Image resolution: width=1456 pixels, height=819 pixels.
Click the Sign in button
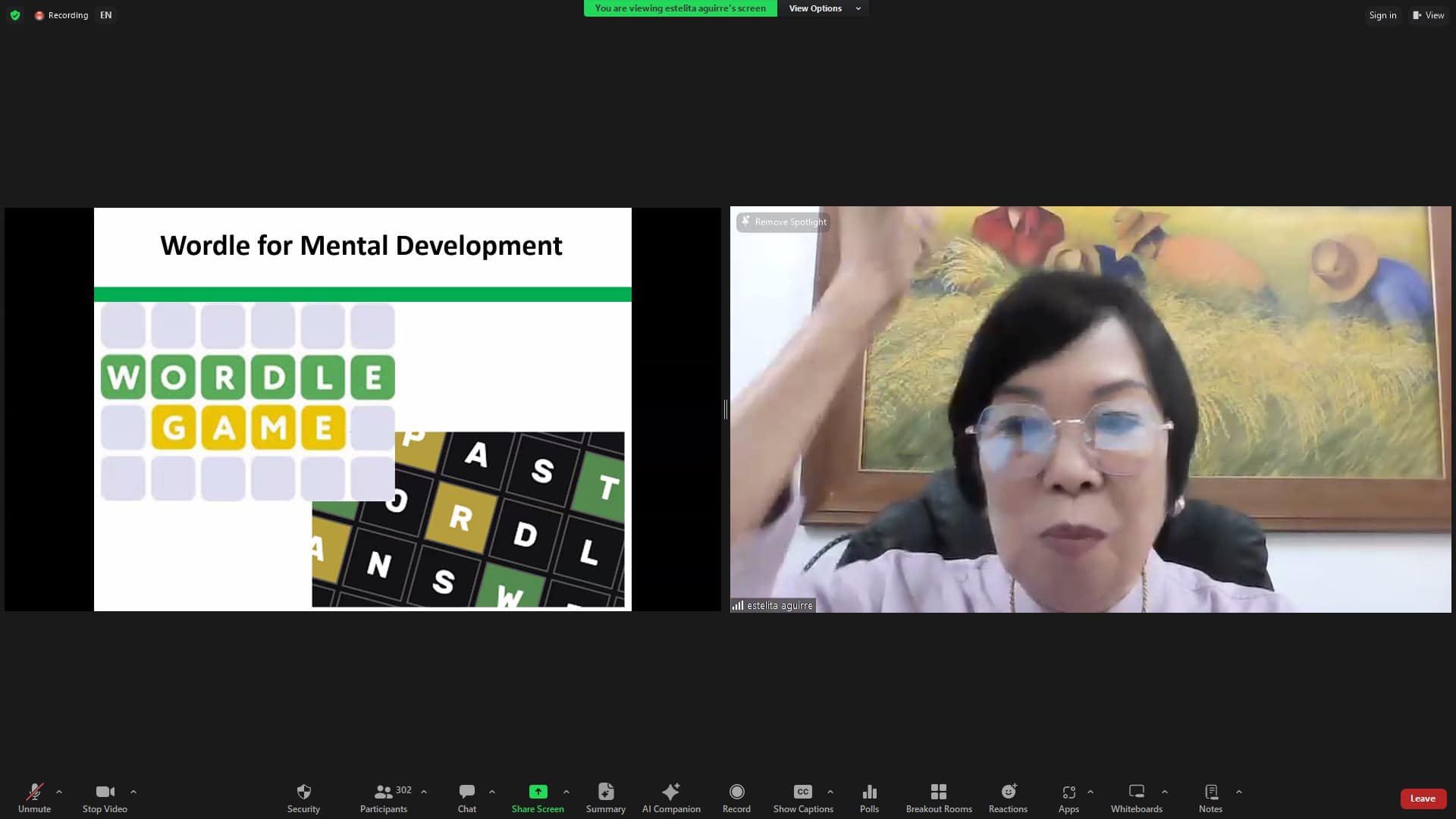click(1382, 15)
